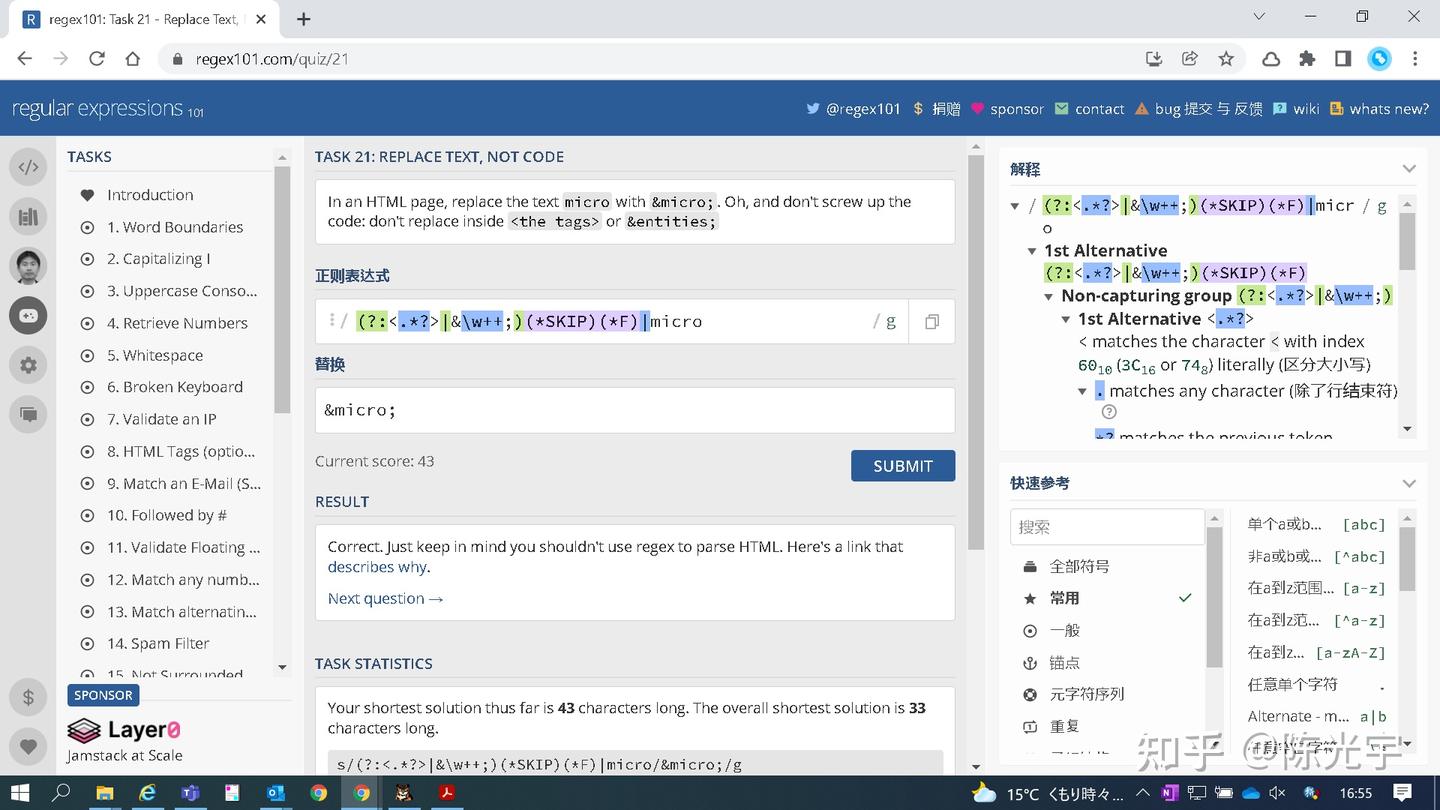
Task: Click the SUBMIT button
Action: pyautogui.click(x=902, y=465)
